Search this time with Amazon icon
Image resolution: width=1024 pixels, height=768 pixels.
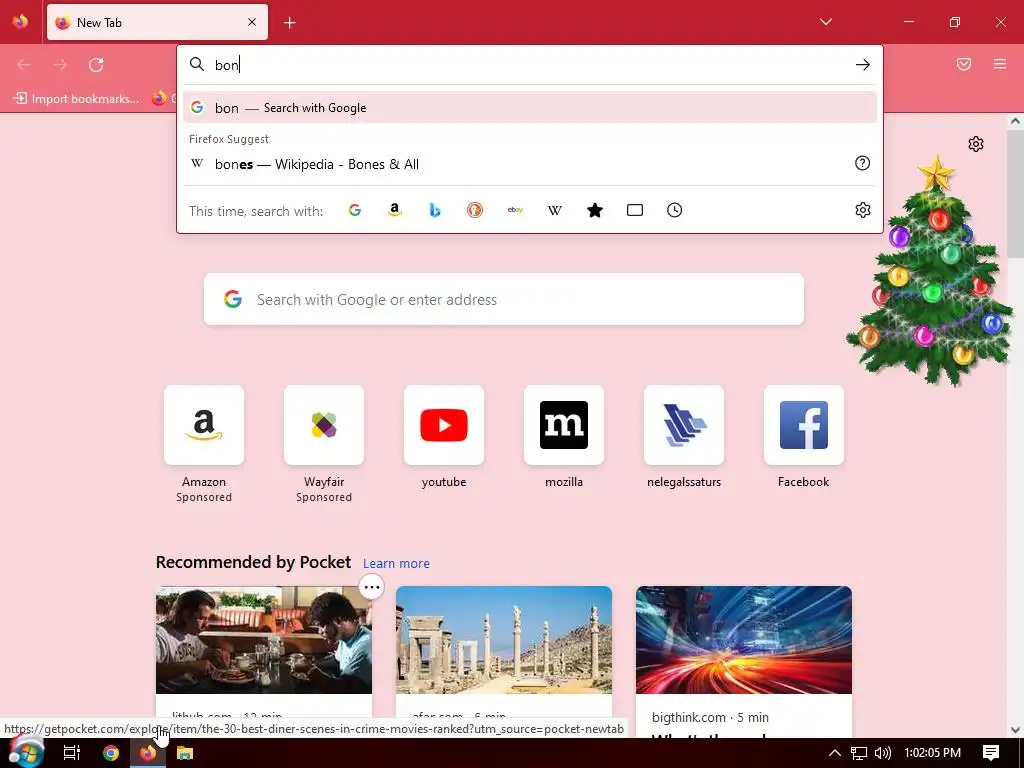coord(394,210)
